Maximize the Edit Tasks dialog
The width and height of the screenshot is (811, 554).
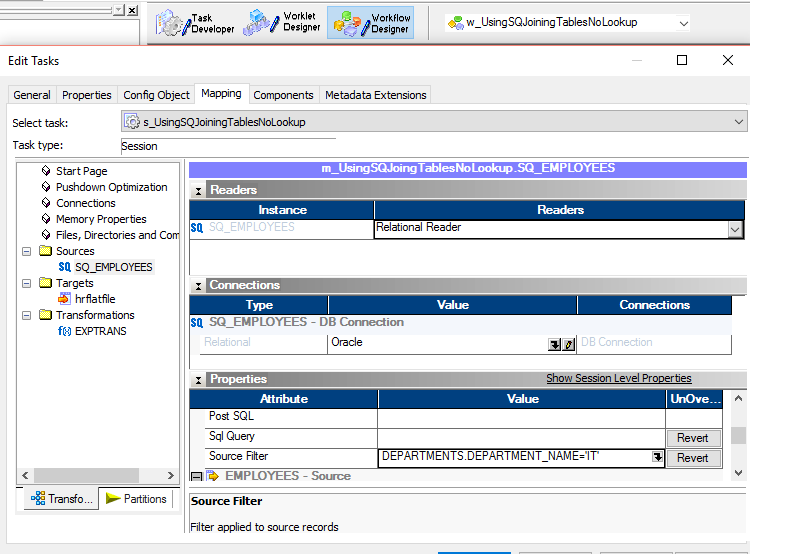[x=682, y=61]
